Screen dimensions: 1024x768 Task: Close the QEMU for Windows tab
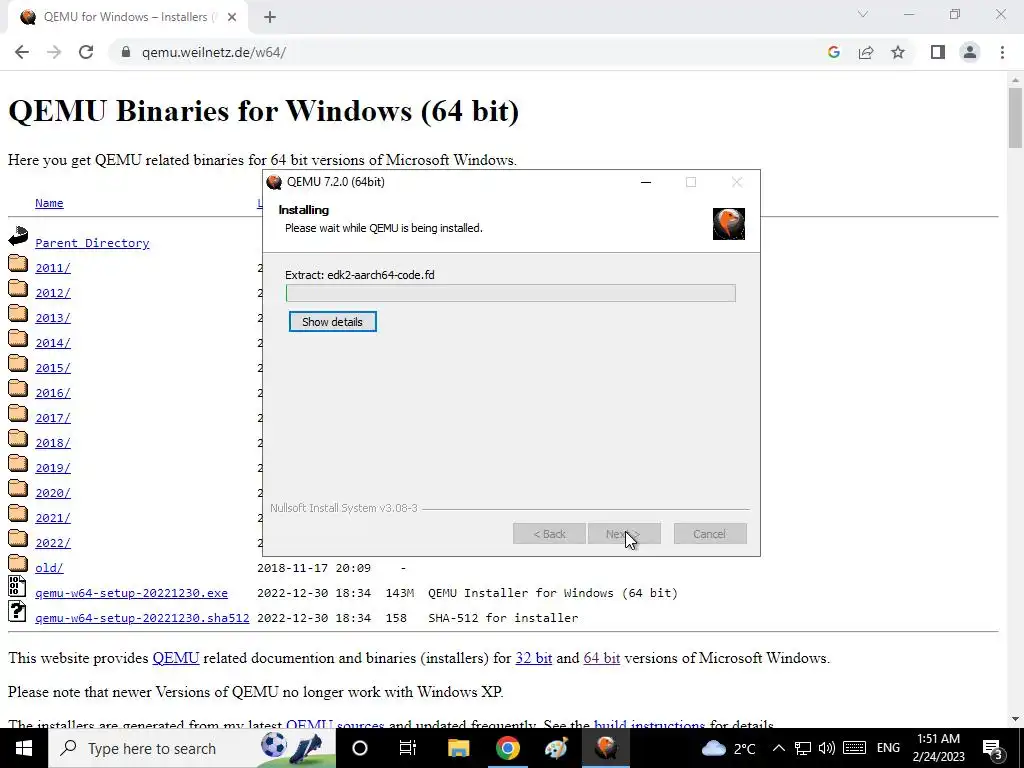click(232, 17)
